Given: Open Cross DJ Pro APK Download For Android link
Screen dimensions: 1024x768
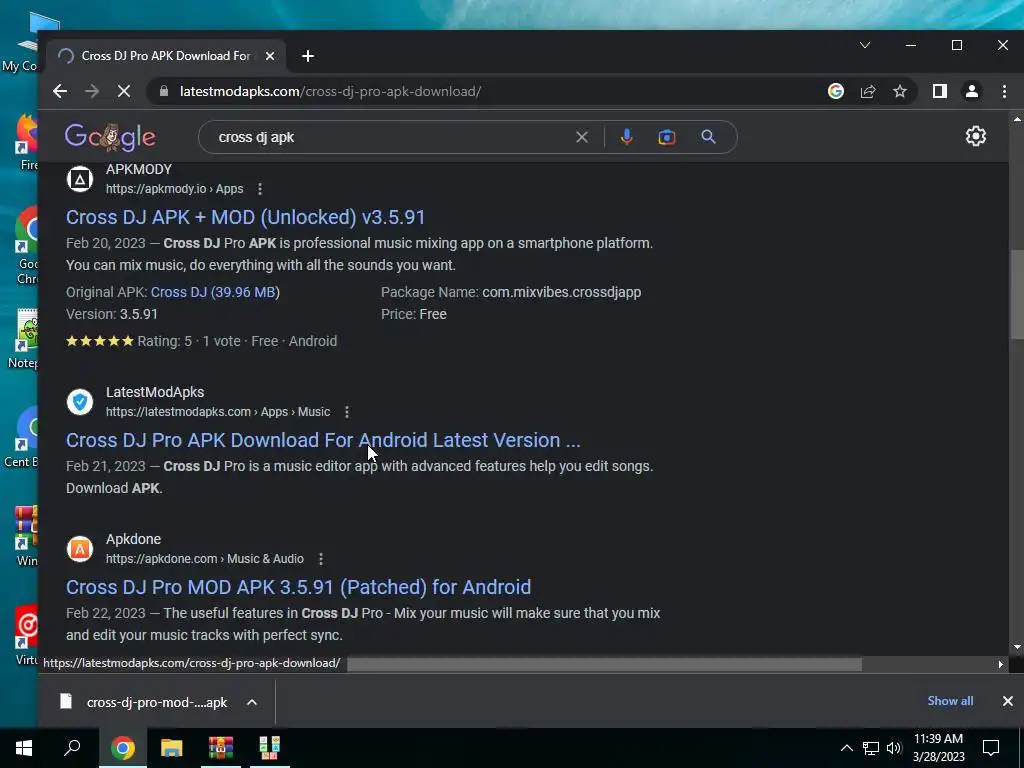Looking at the screenshot, I should 323,440.
